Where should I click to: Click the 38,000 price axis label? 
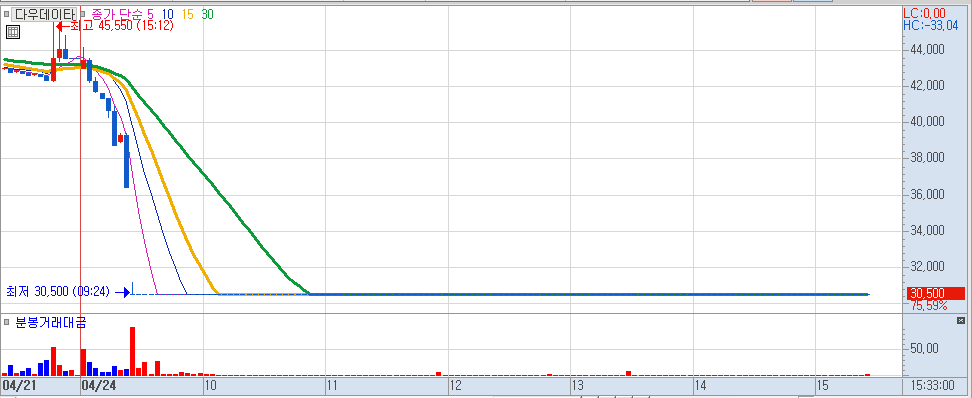[x=927, y=158]
